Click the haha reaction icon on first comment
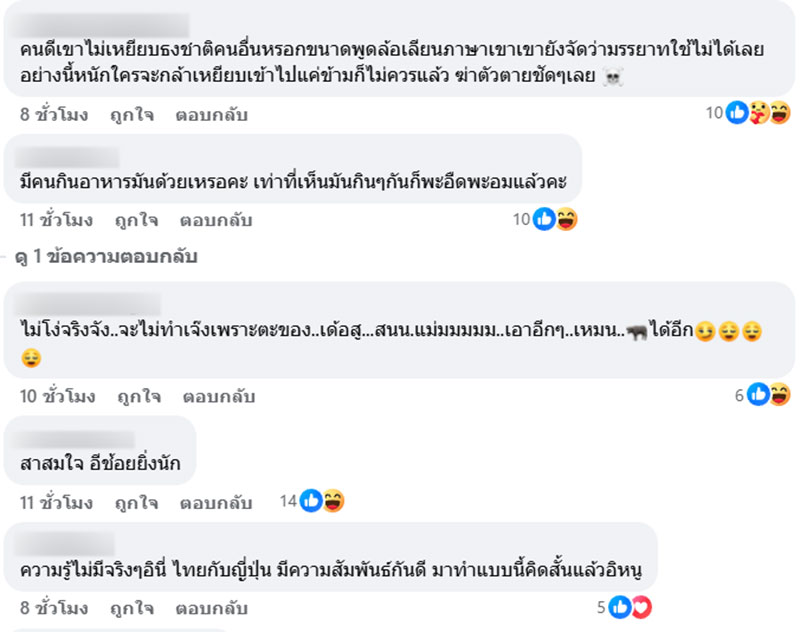Image resolution: width=800 pixels, height=632 pixels. tap(780, 112)
